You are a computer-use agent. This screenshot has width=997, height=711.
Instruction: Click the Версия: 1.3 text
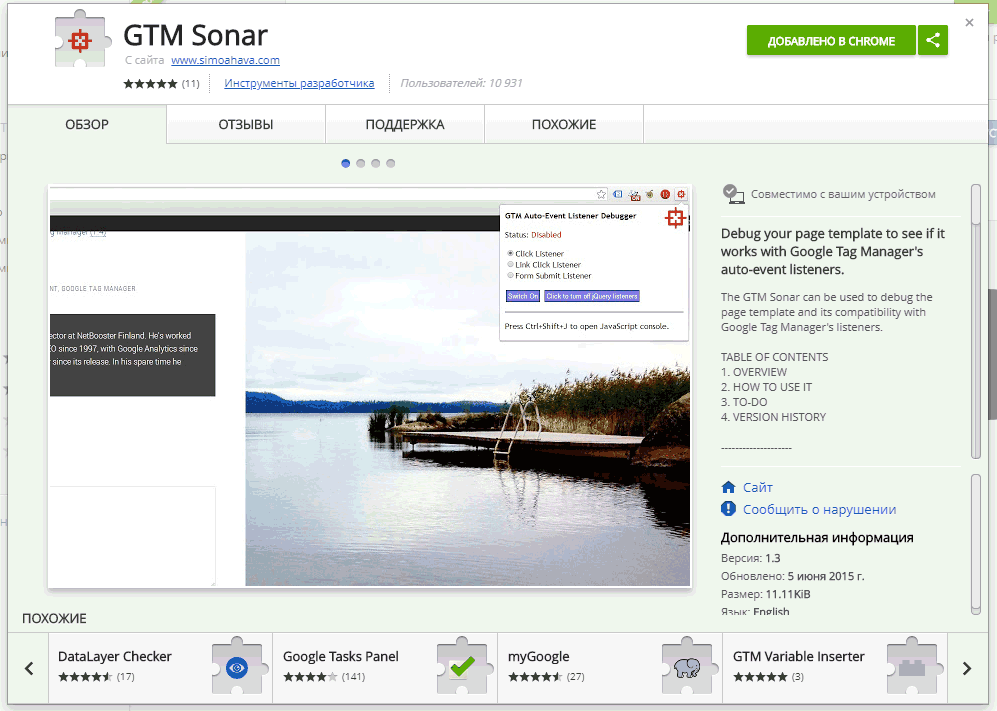click(x=750, y=558)
